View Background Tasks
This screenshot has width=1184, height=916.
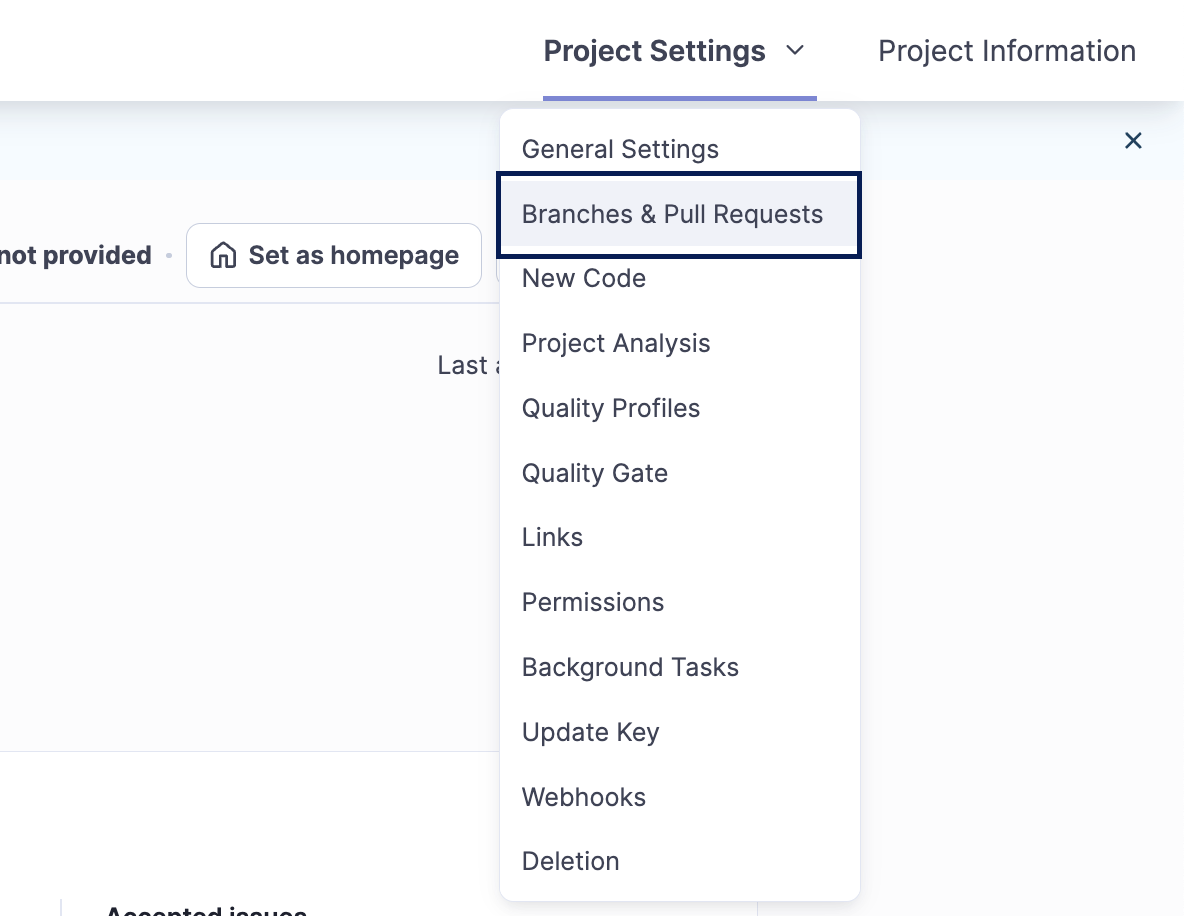[630, 667]
